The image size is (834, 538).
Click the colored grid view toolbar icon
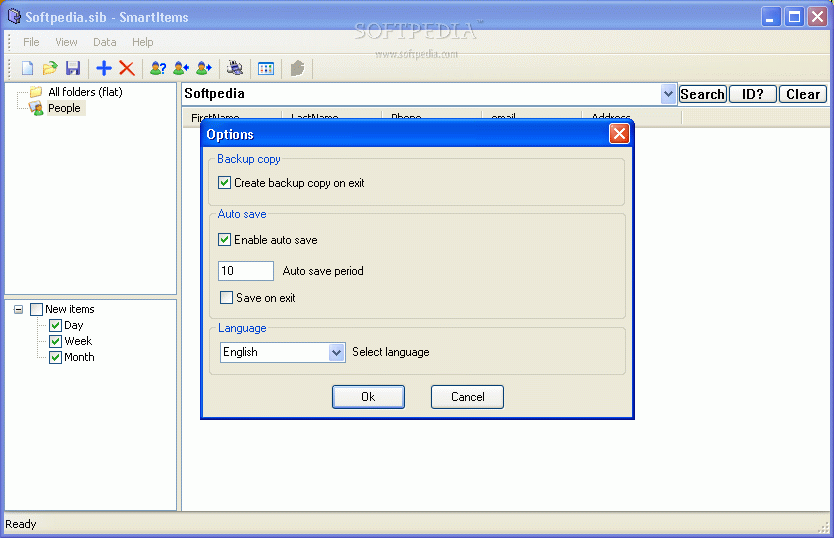tap(265, 69)
